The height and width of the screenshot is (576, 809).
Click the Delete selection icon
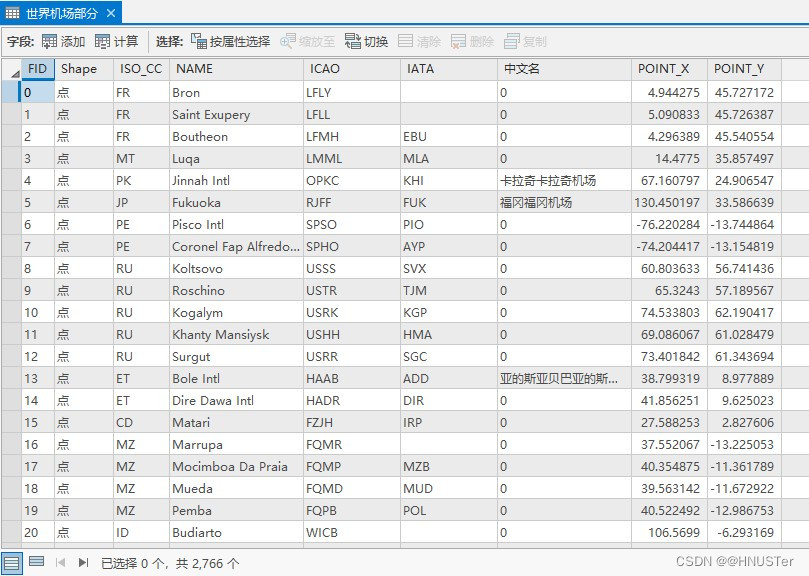click(458, 41)
